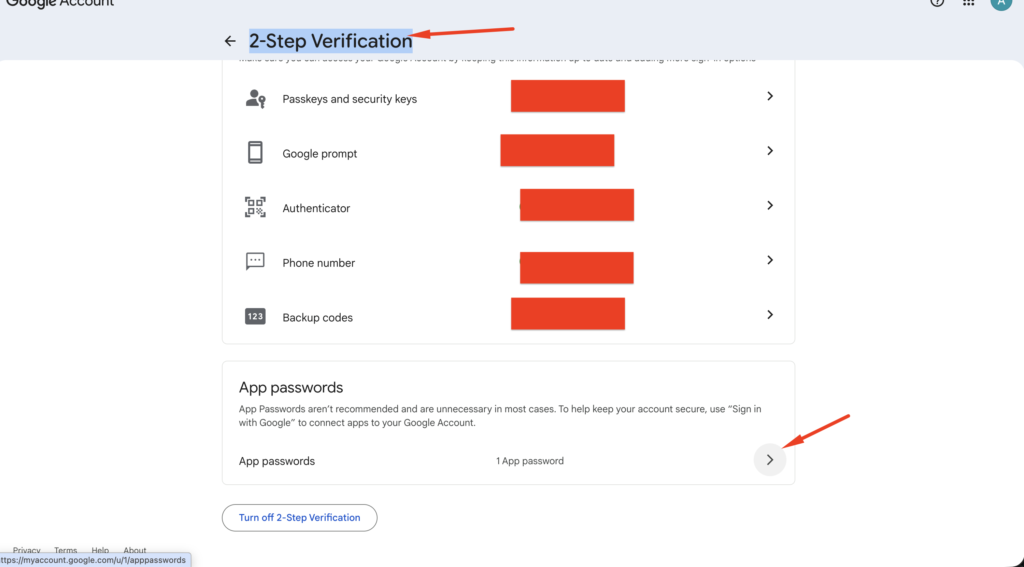Expand the Google prompt row chevron
The width and height of the screenshot is (1024, 567).
point(770,151)
